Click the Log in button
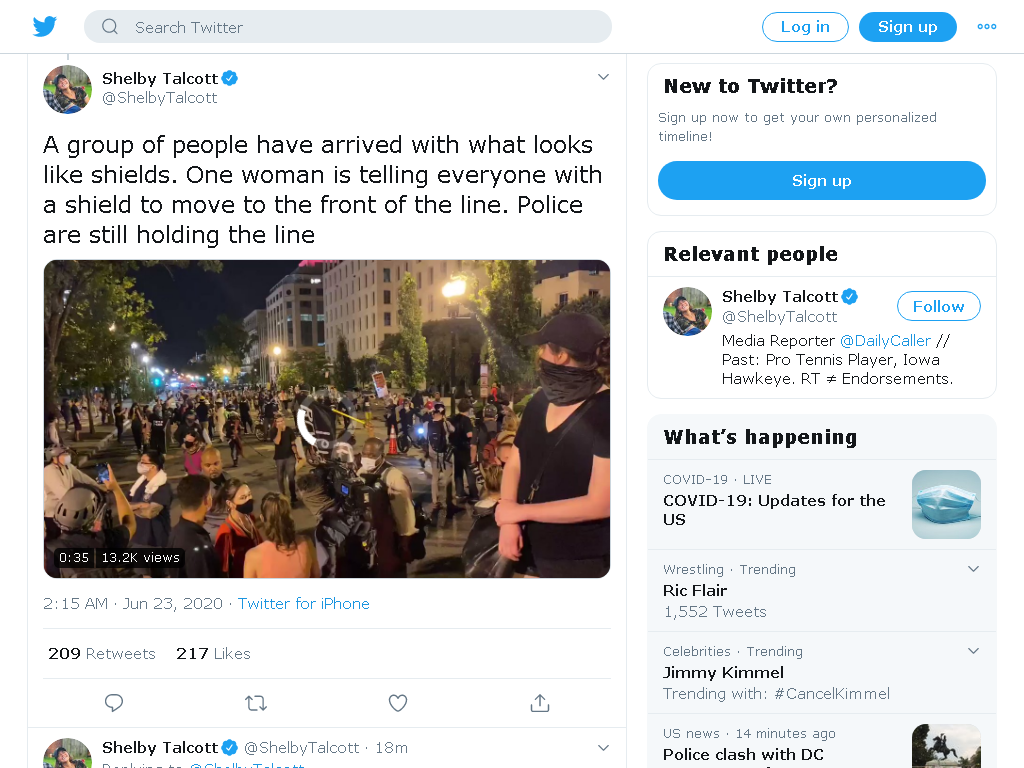 coord(805,27)
